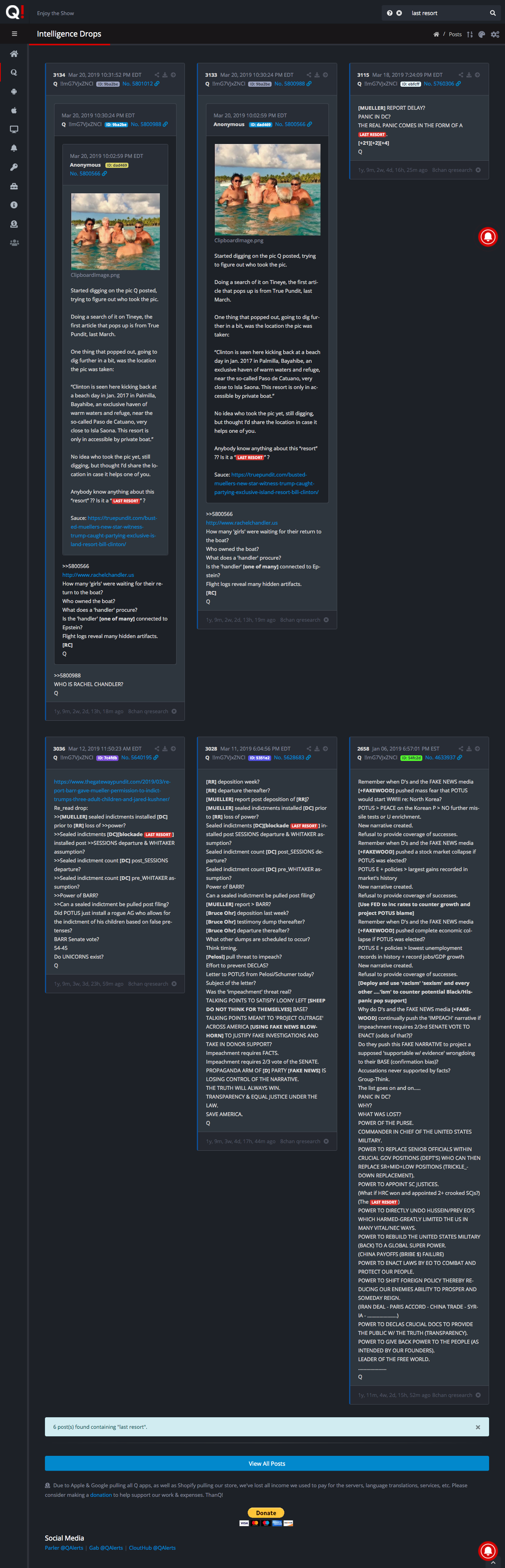505x1568 pixels.
Task: Dismiss the '6 post(s) found' alert
Action: [478, 1427]
